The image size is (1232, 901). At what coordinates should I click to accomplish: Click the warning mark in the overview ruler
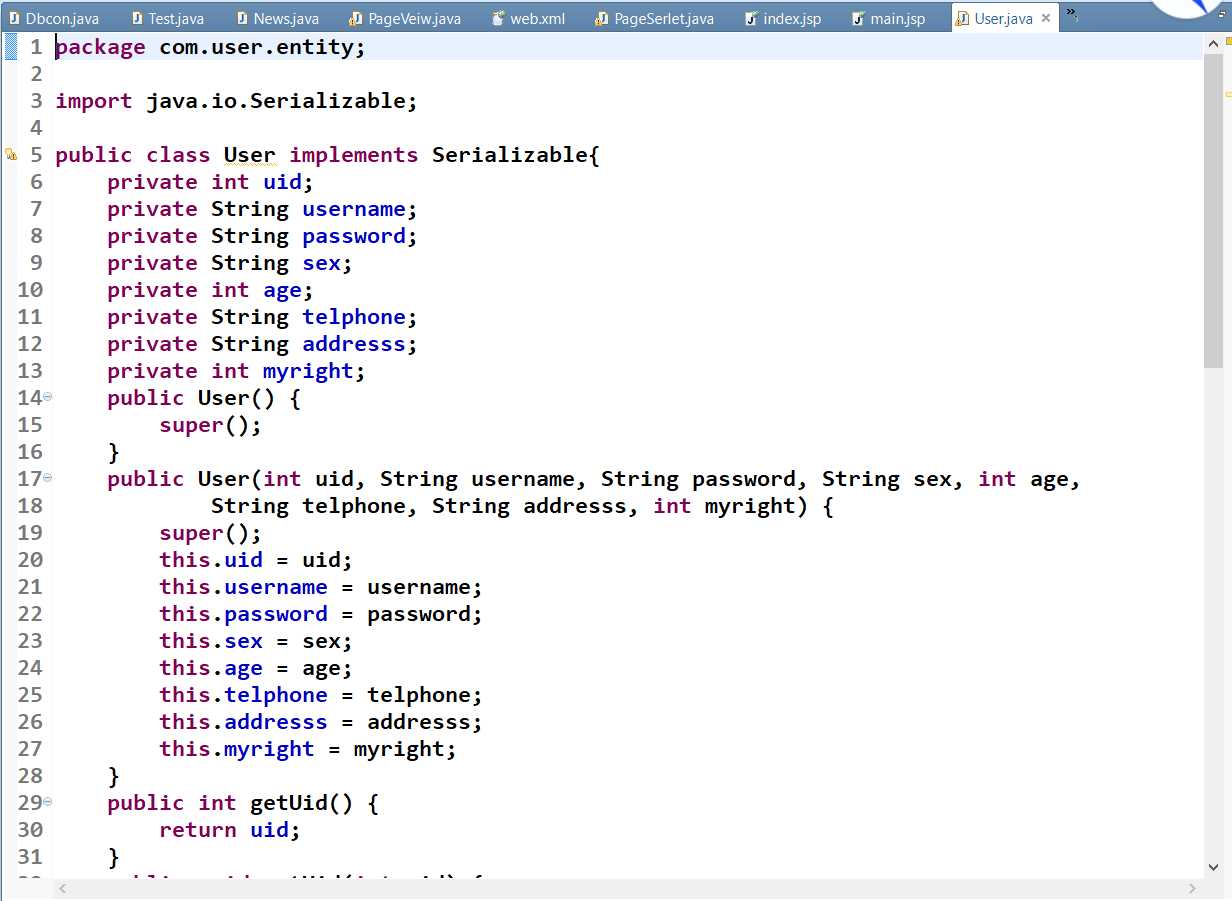1228,94
